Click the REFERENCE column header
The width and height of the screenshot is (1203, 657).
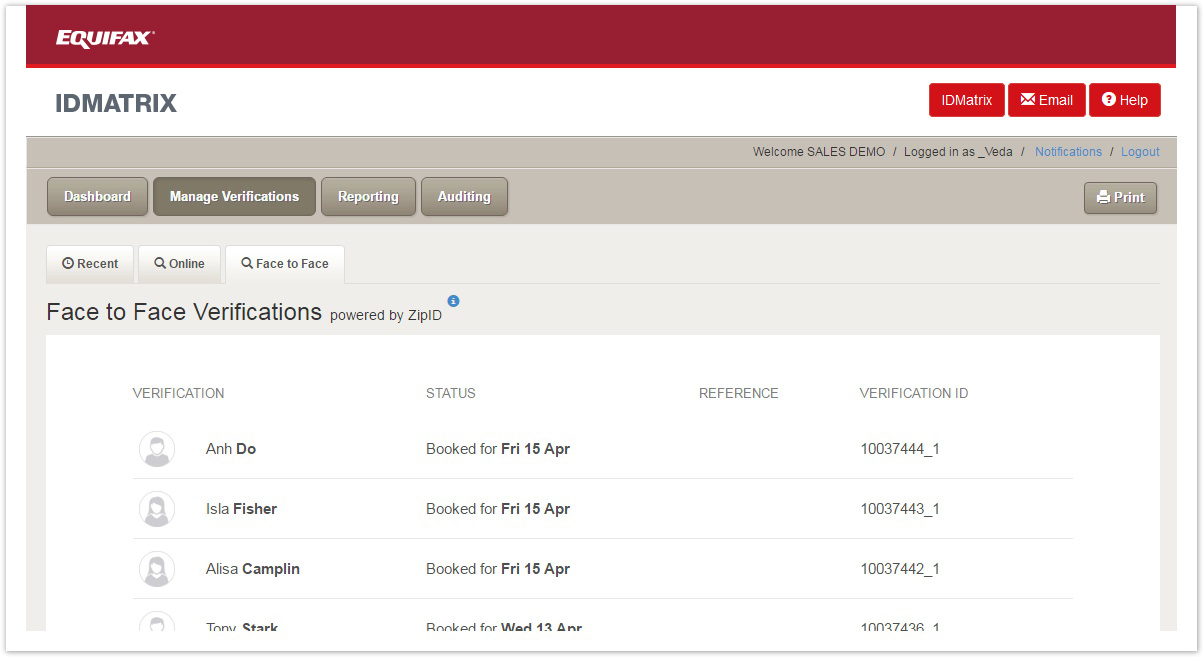(x=738, y=393)
